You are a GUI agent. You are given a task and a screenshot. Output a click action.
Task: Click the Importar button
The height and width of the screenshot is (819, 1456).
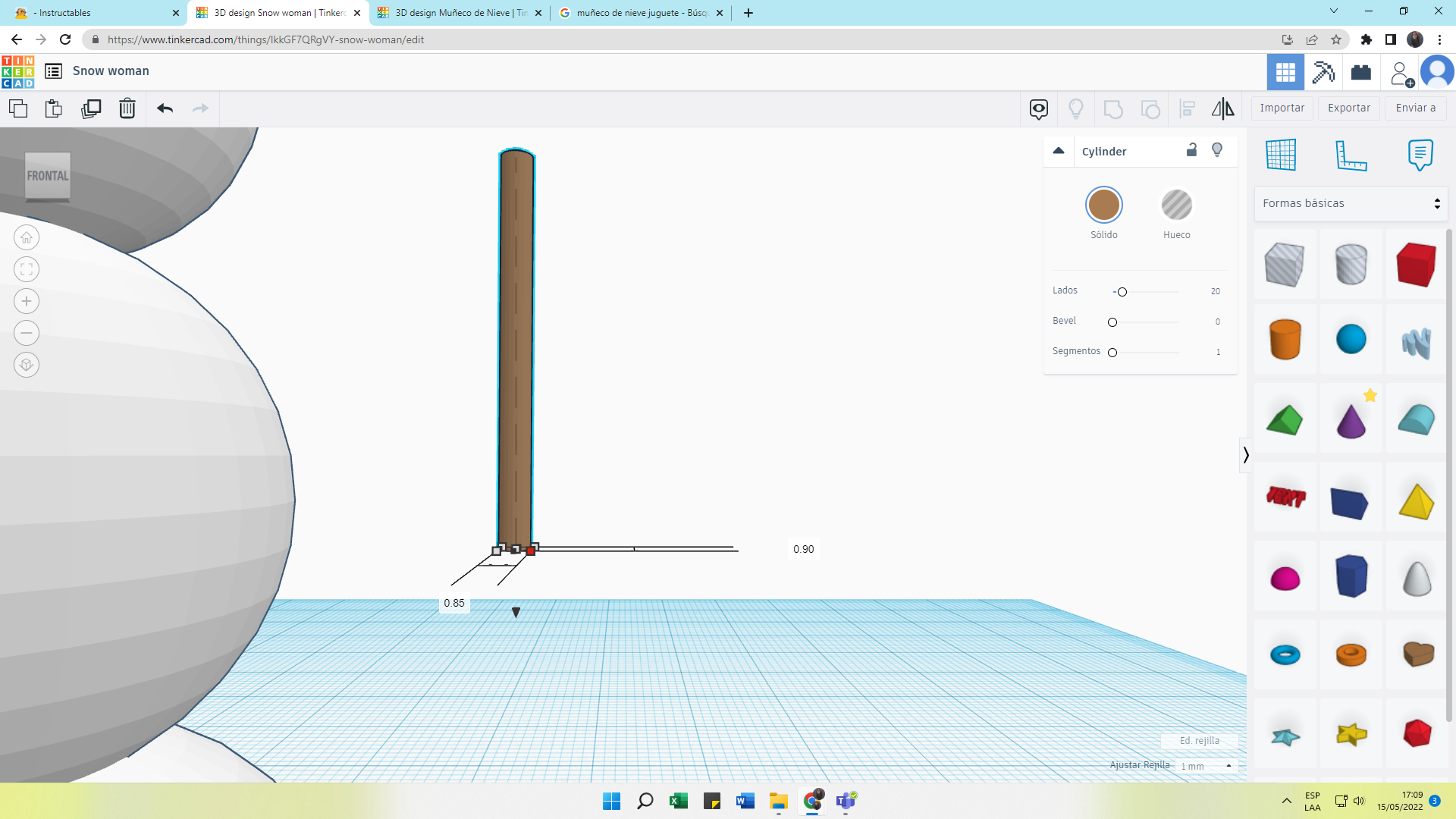click(x=1282, y=108)
